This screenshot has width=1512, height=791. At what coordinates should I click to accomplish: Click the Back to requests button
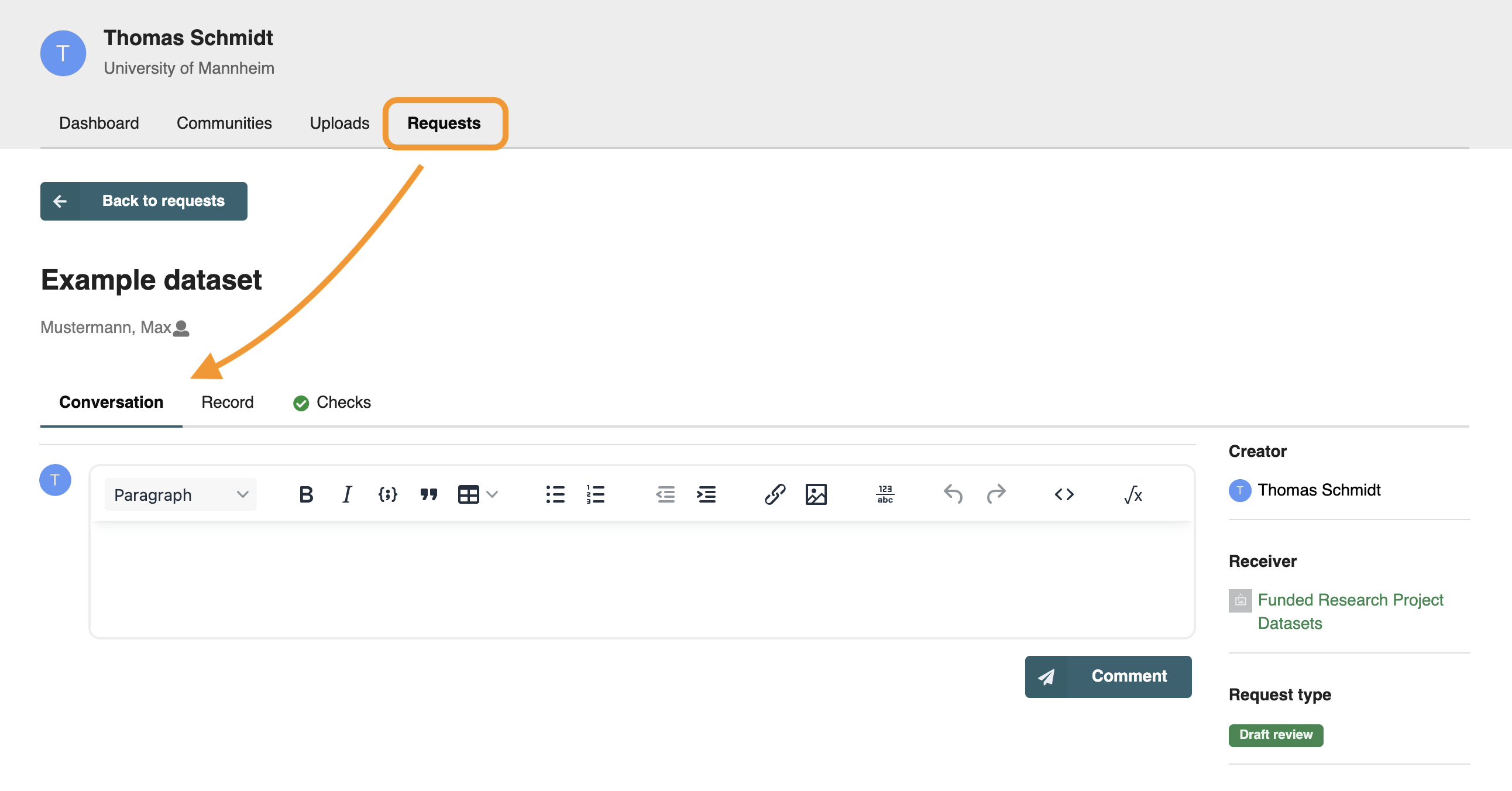[x=144, y=201]
